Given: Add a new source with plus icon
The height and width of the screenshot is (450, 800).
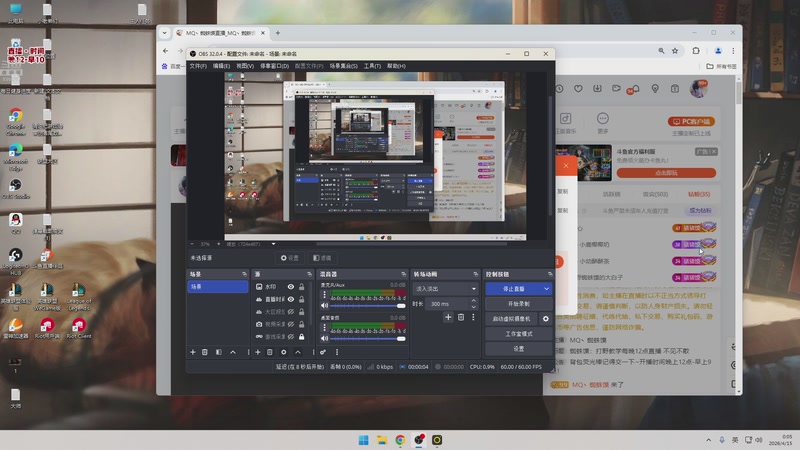Looking at the screenshot, I should tap(258, 352).
